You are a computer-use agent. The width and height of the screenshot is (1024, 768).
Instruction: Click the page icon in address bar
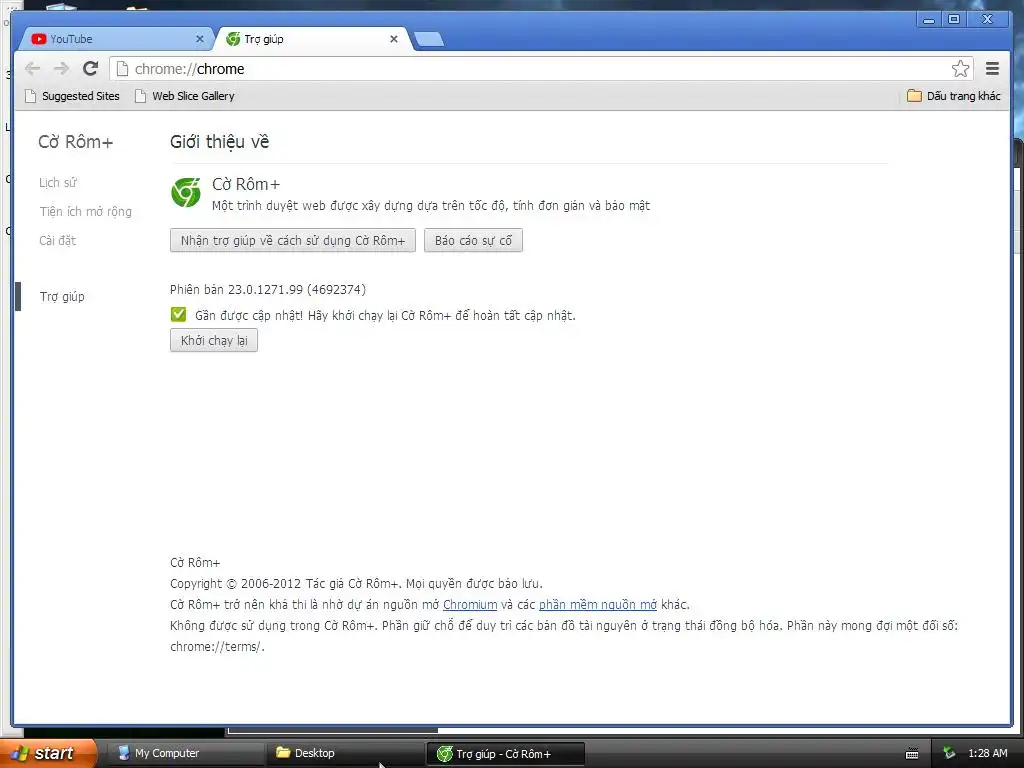click(x=122, y=69)
